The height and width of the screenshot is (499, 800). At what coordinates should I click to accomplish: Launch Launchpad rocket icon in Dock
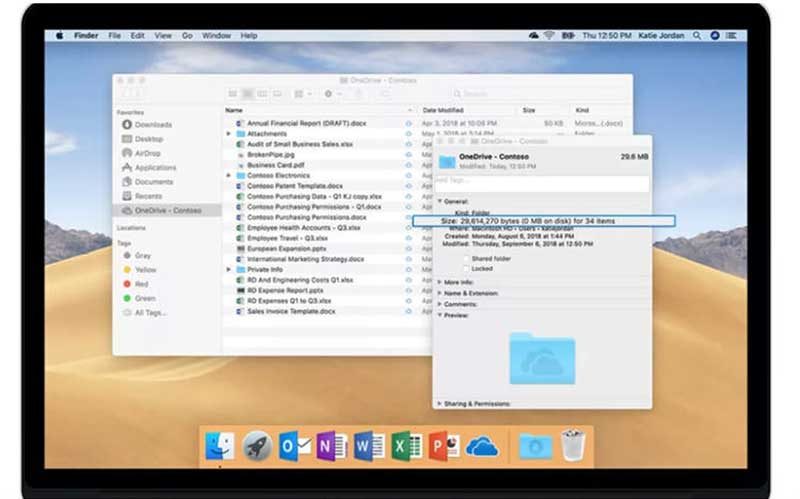pos(257,446)
